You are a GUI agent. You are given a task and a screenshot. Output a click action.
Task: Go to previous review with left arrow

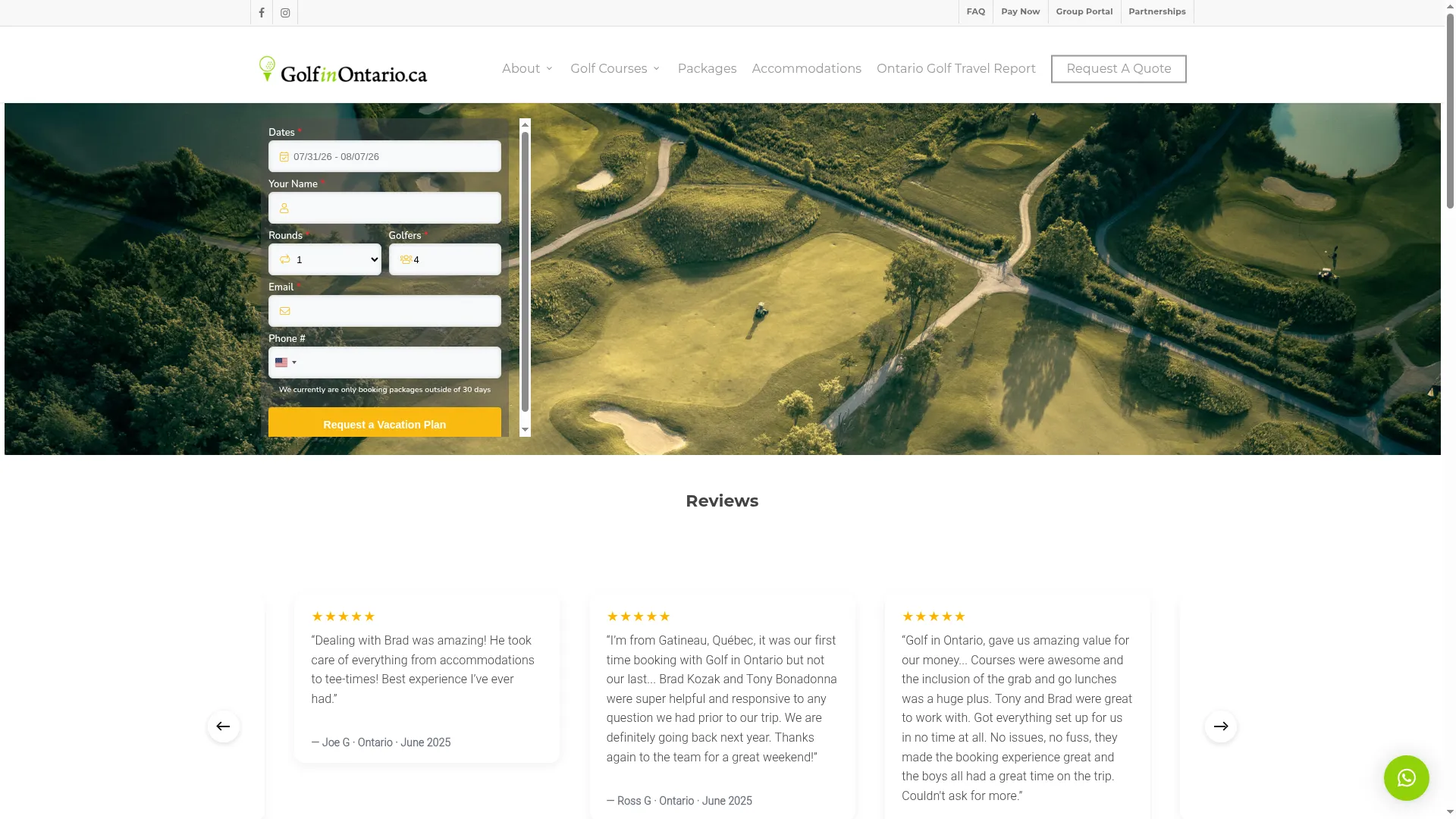click(x=224, y=726)
